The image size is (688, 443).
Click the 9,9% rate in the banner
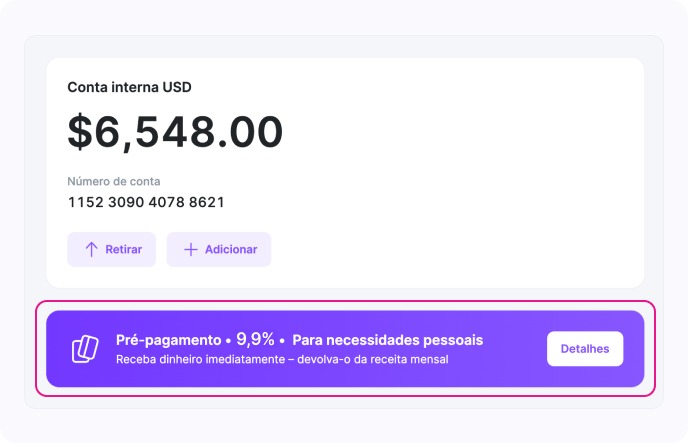pyautogui.click(x=255, y=339)
